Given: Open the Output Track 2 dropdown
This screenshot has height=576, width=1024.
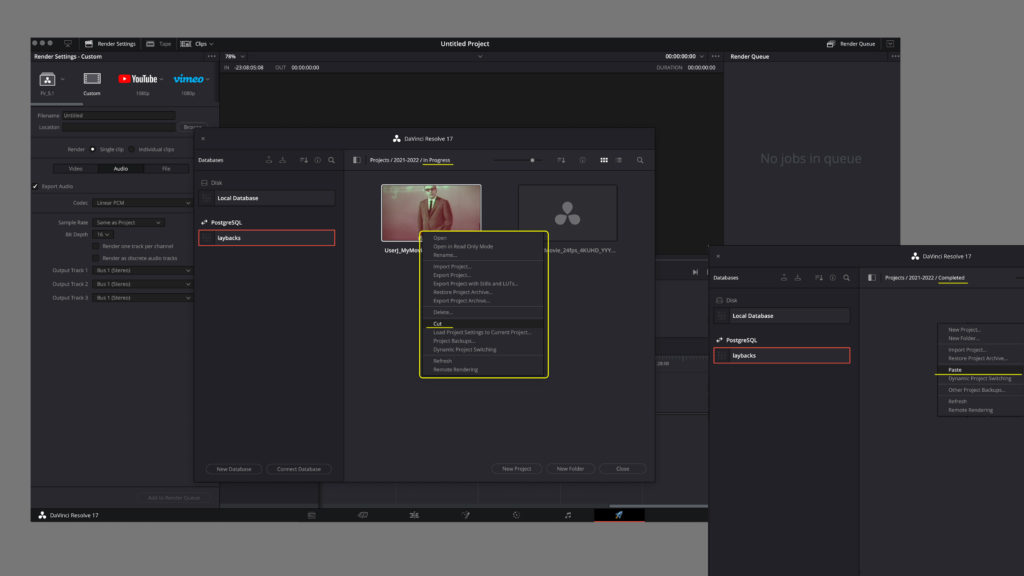Looking at the screenshot, I should point(142,284).
